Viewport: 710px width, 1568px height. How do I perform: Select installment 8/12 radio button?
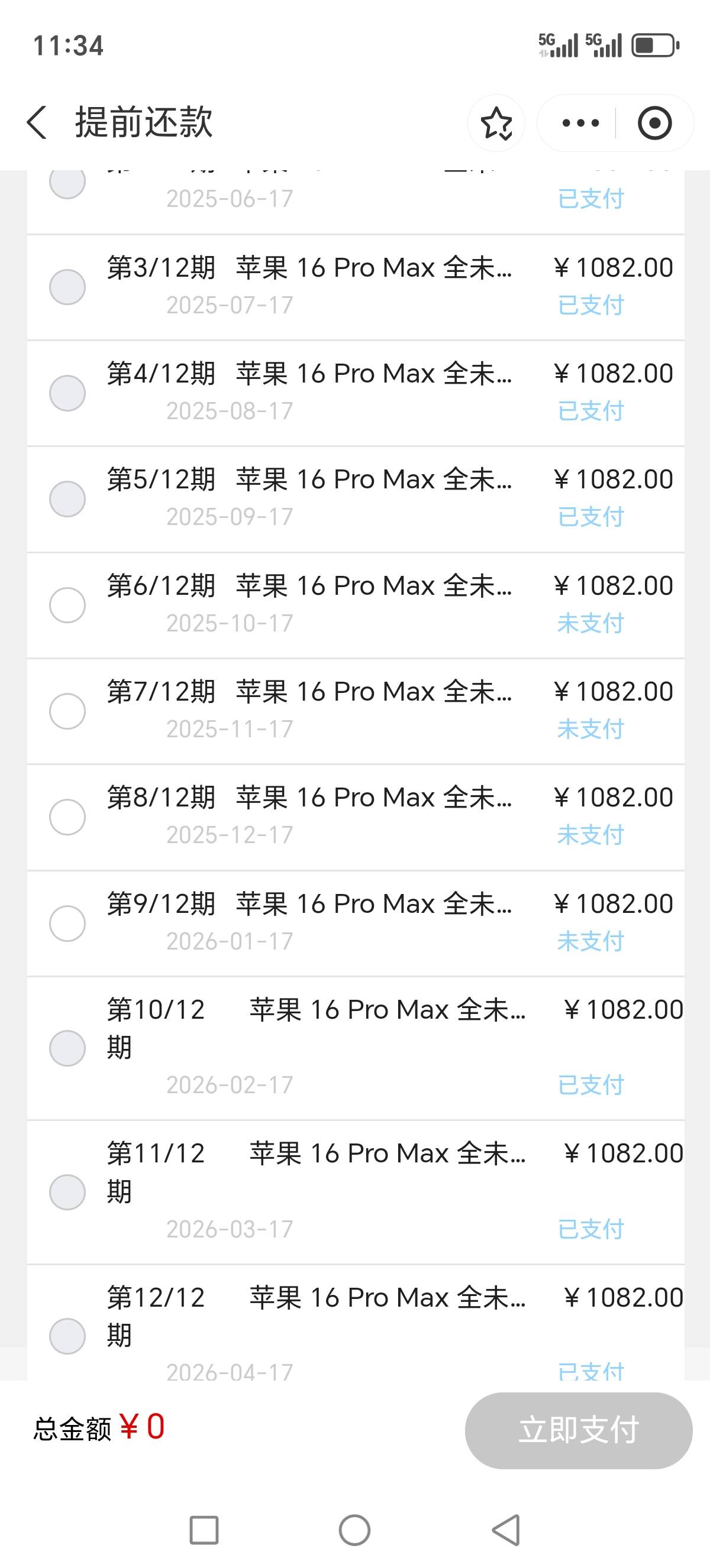pos(67,817)
